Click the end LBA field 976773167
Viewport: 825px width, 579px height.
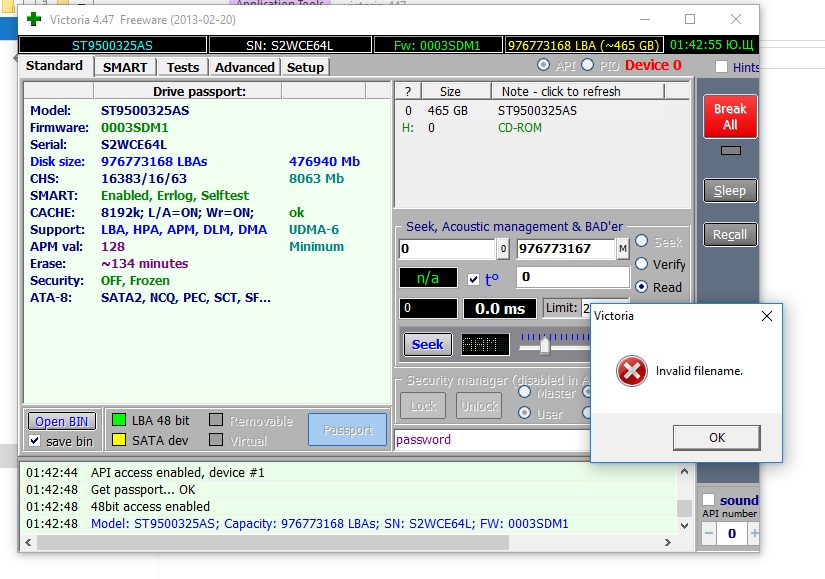(x=566, y=248)
